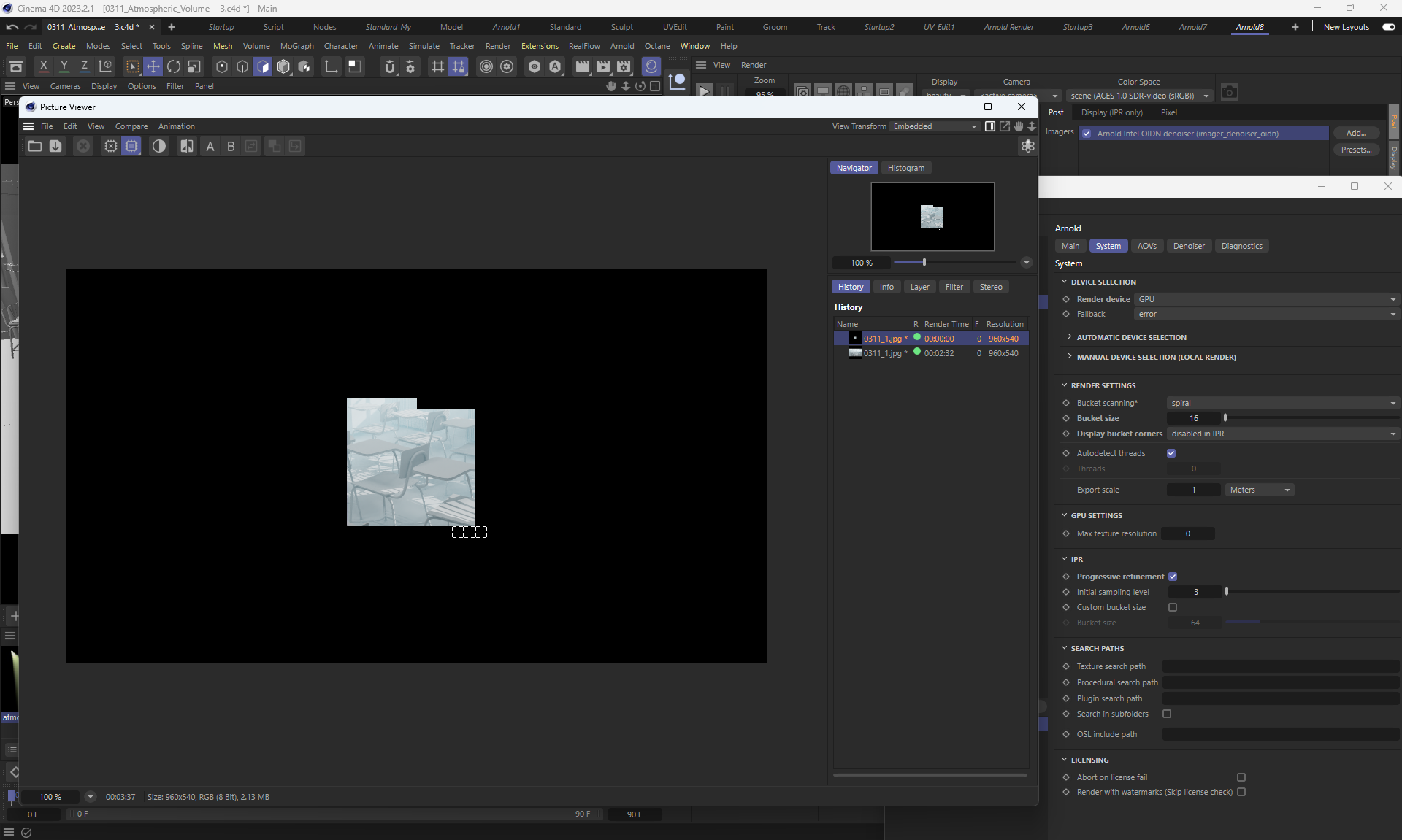
Task: Click Set as B compare button
Action: [x=231, y=147]
